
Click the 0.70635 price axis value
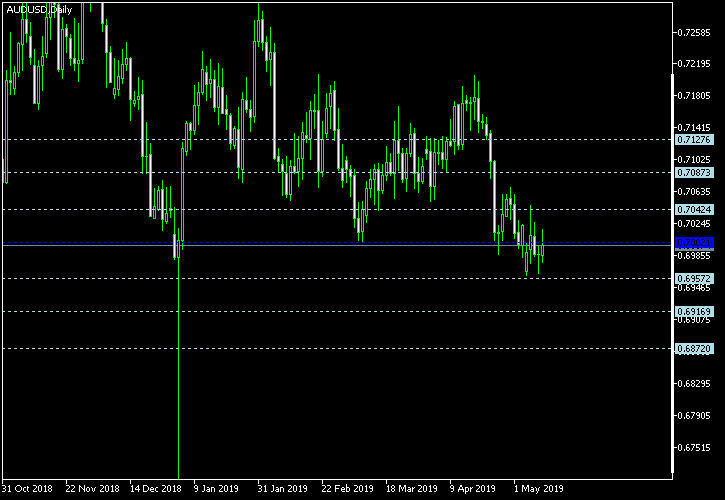click(x=694, y=191)
